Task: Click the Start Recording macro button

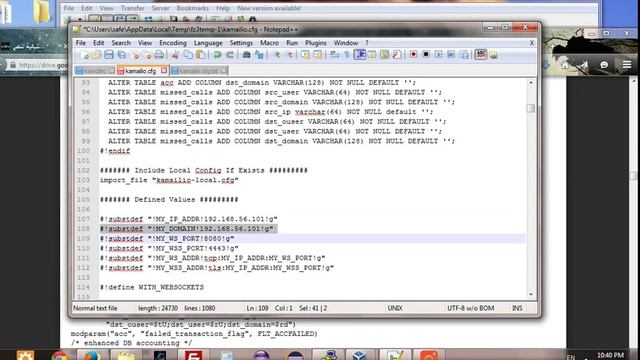Action: coord(413,55)
